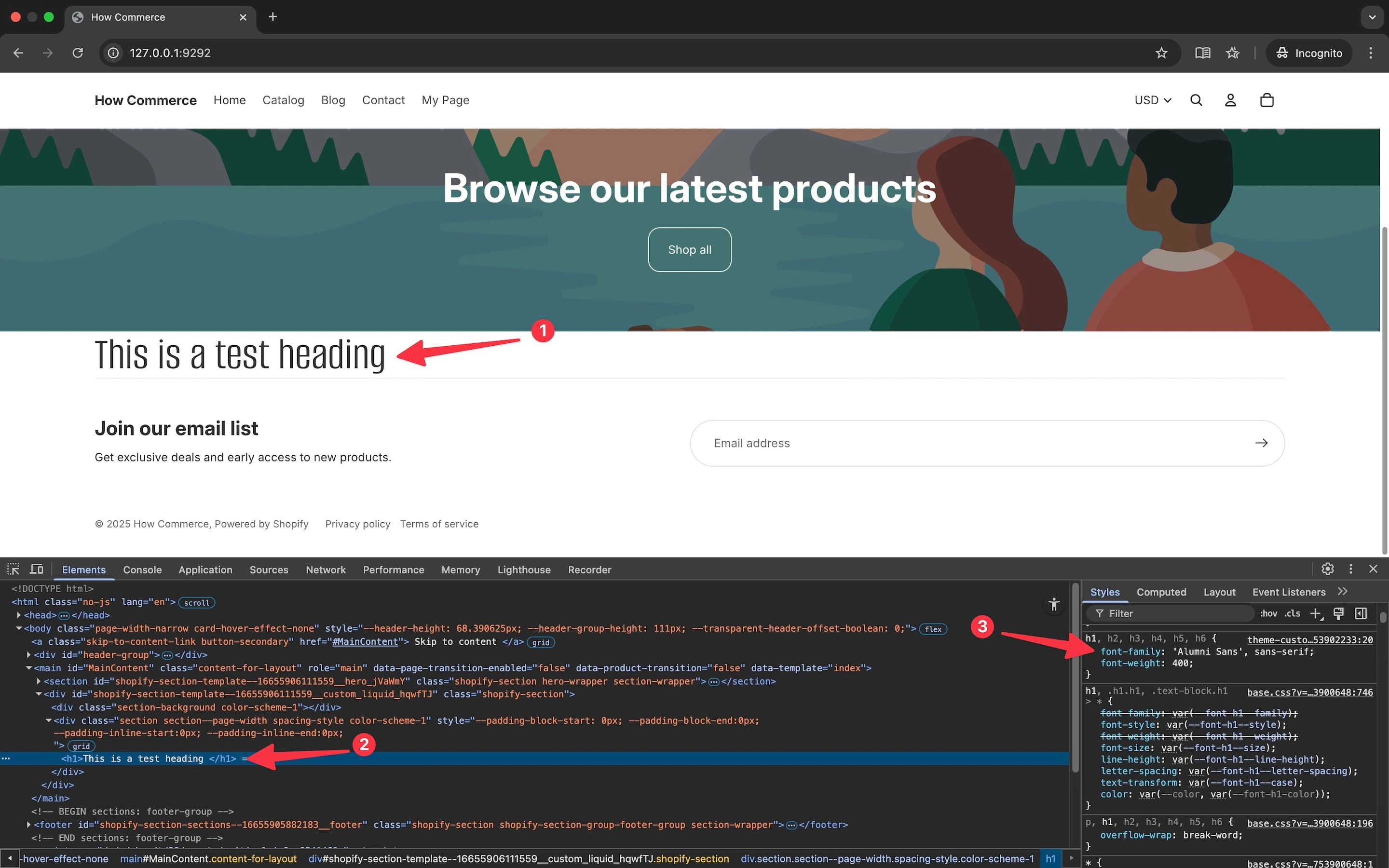
Task: Toggle computed styles sidebar icon
Action: click(x=1361, y=613)
